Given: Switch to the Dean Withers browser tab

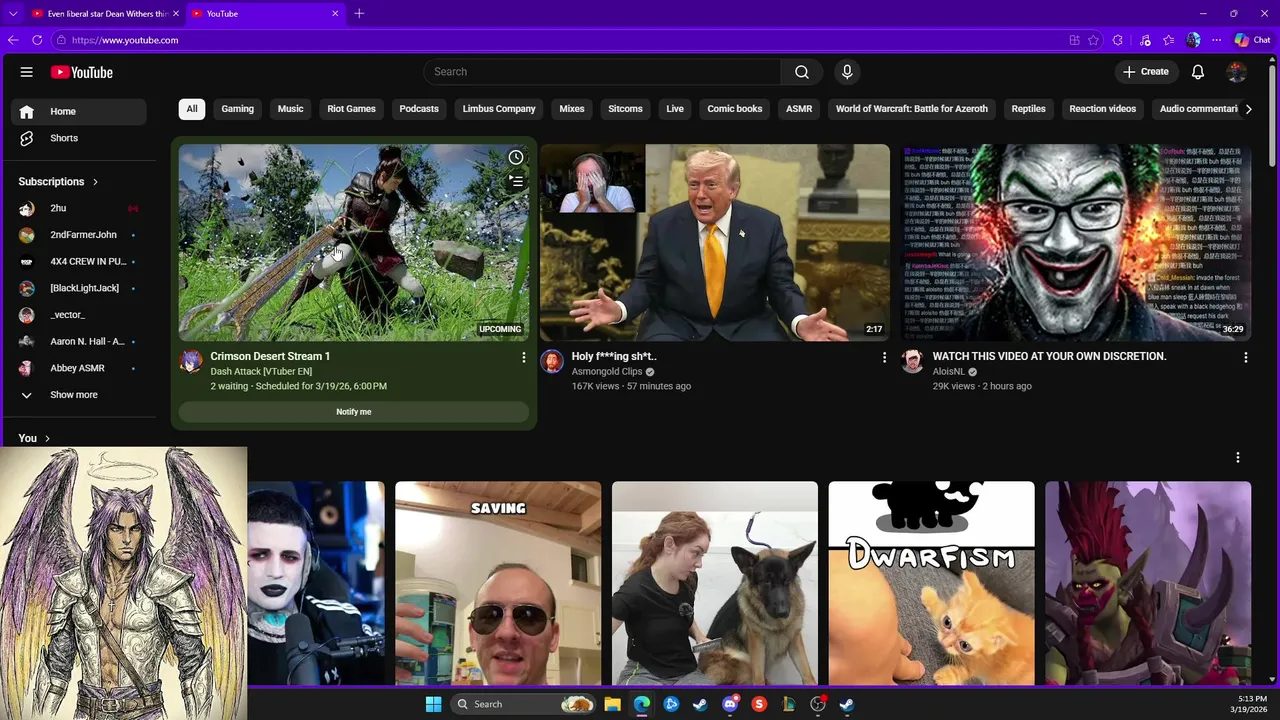Looking at the screenshot, I should coord(105,13).
